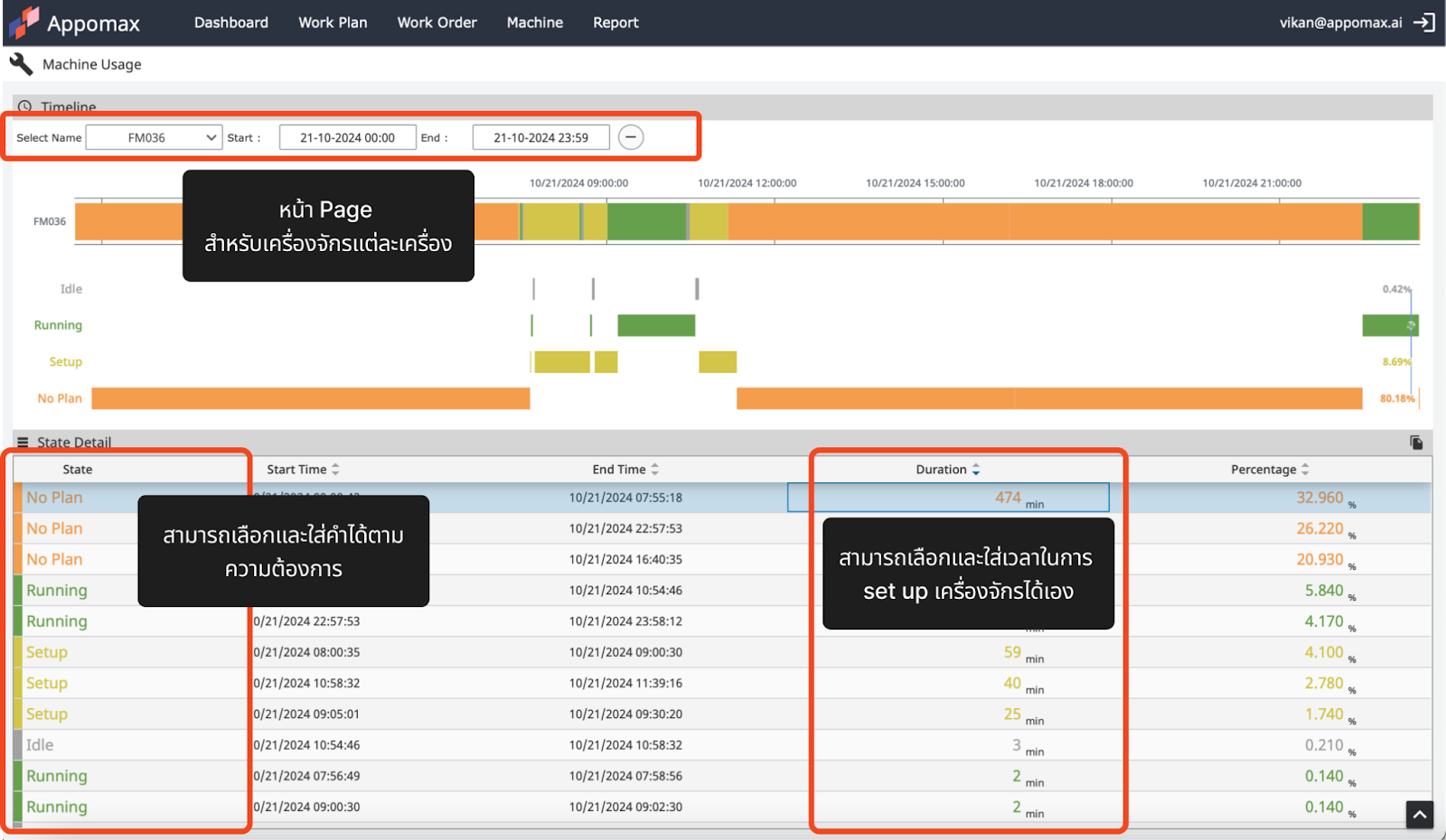Click the large Running bar near 10:00
1446x840 pixels.
point(656,325)
